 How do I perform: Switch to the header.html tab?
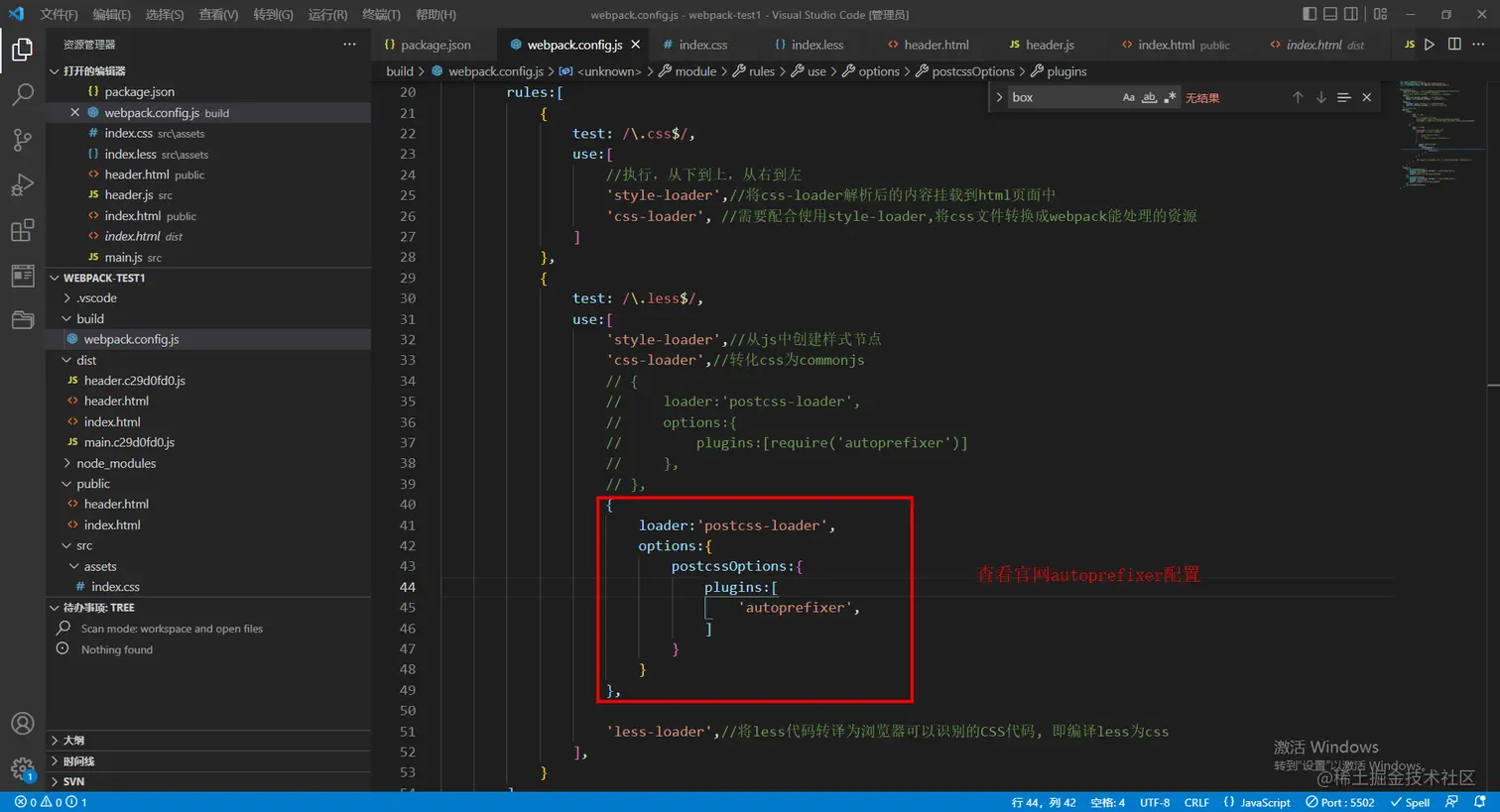(937, 45)
